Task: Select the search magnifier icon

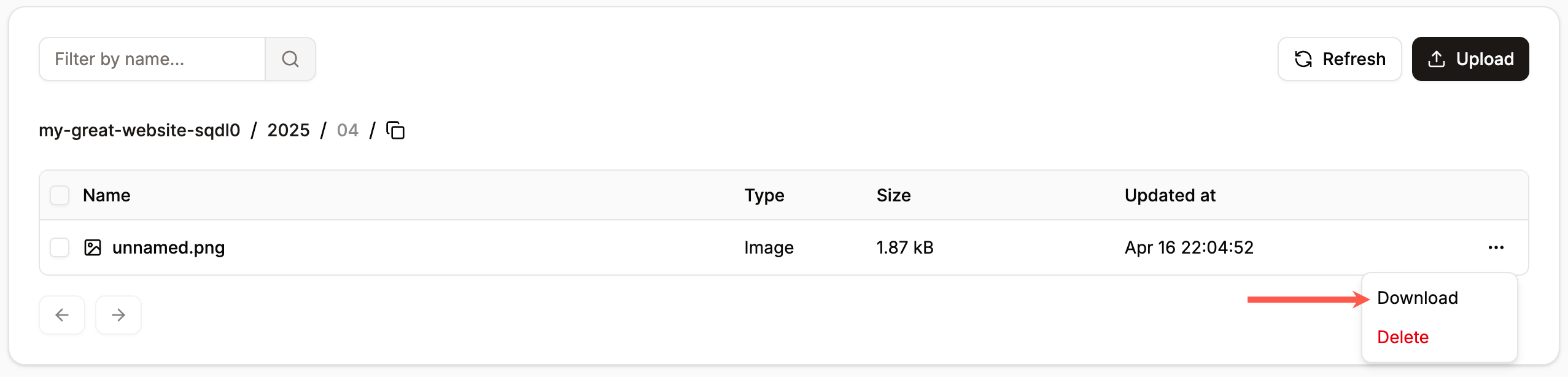Action: pos(290,58)
